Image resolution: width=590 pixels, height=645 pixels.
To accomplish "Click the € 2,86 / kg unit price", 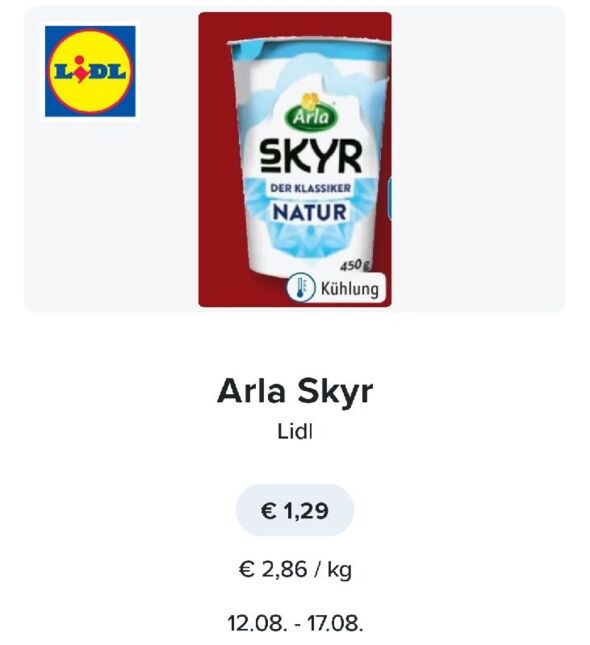I will coord(295,570).
